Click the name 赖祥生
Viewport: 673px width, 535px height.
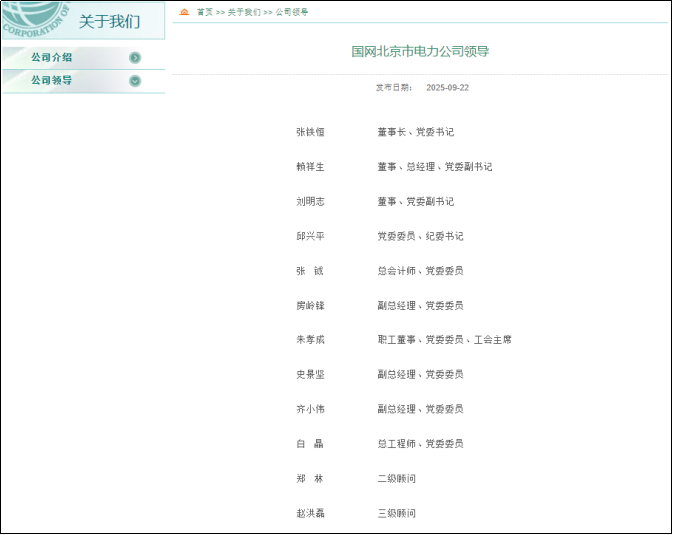tap(310, 167)
